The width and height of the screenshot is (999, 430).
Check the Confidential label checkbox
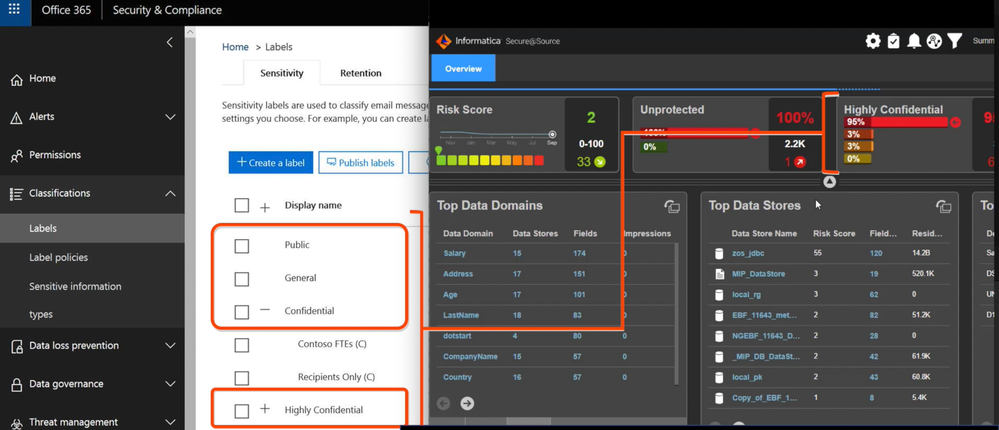click(241, 312)
